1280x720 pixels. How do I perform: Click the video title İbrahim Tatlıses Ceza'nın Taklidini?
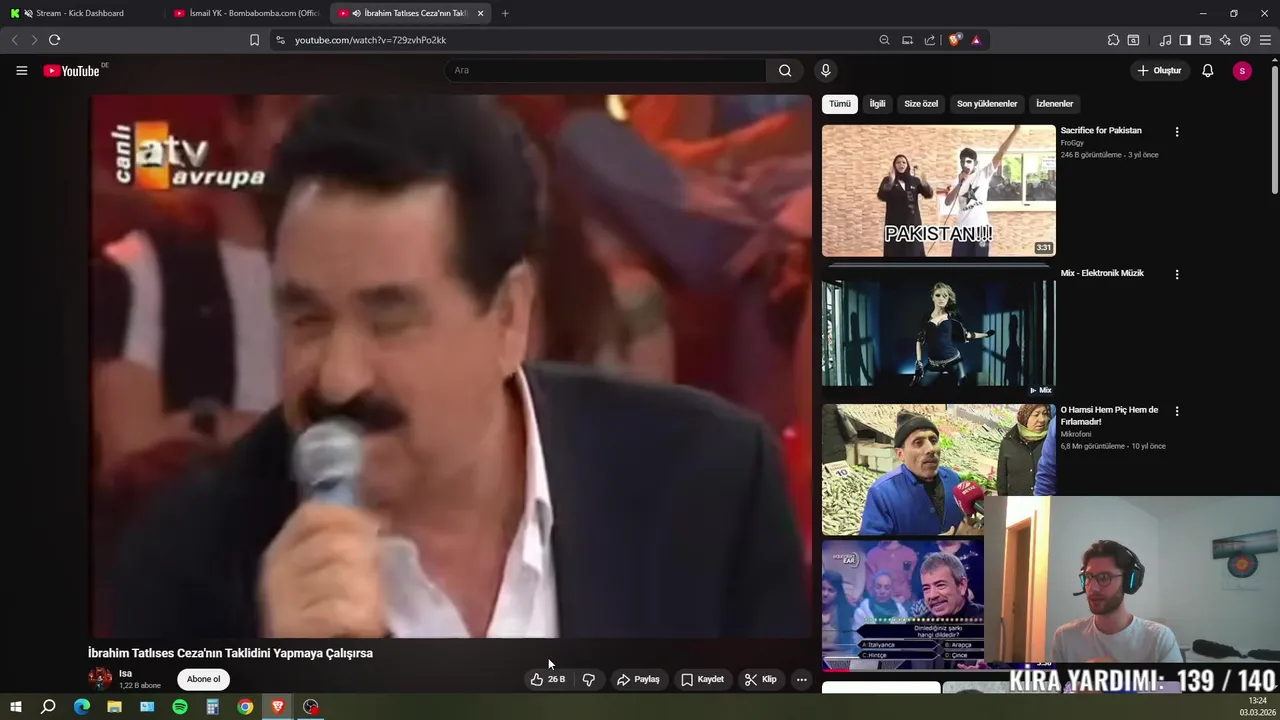click(230, 653)
